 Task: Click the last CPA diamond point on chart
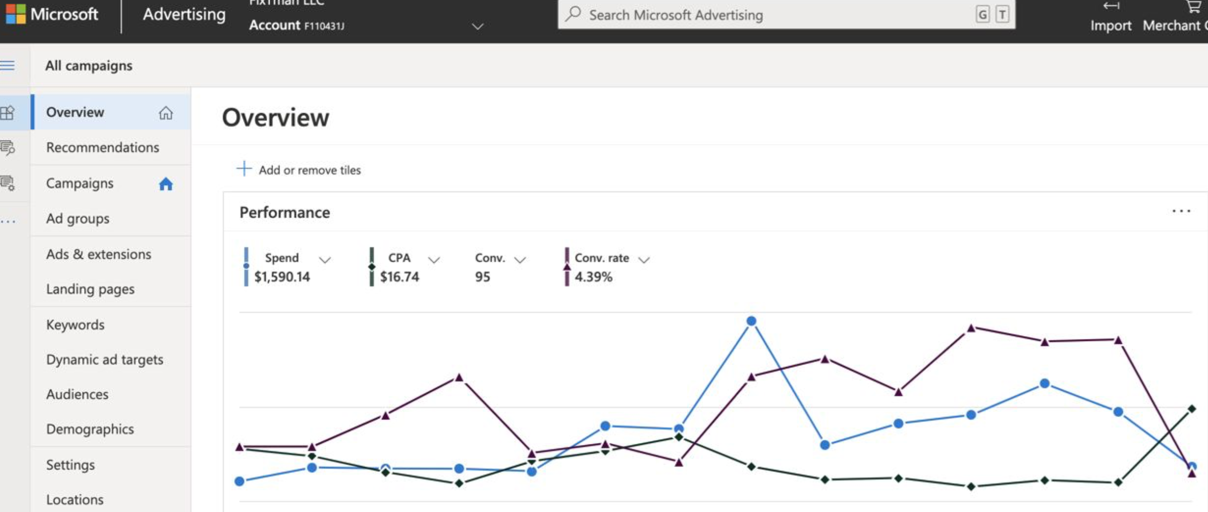tap(1192, 409)
